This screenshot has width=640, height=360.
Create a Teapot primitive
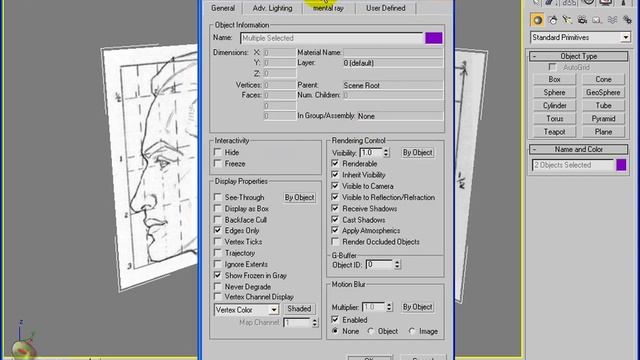[x=554, y=132]
